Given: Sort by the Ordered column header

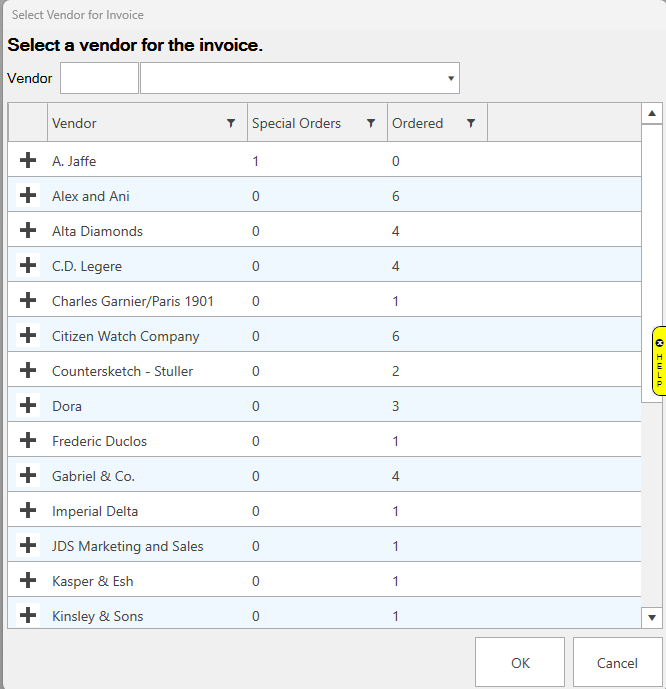Looking at the screenshot, I should (420, 123).
